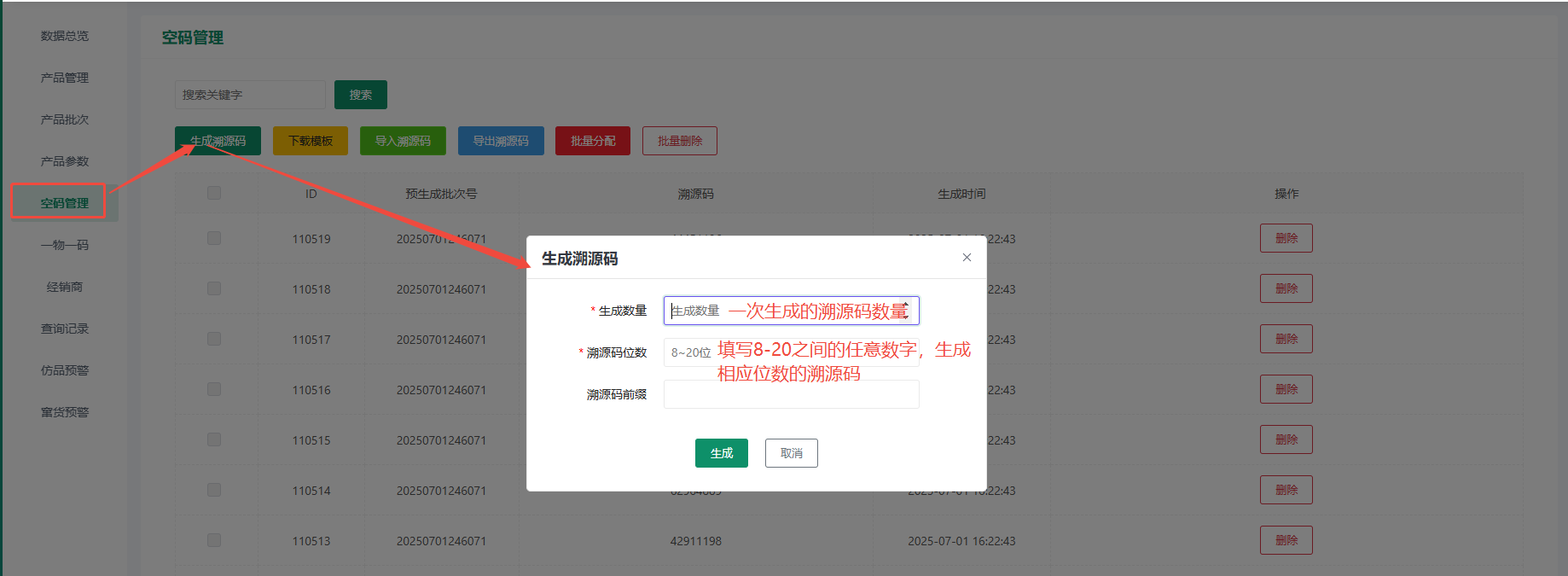Viewport: 1568px width, 576px height.
Task: Close the 生成溯源码 dialog
Action: [x=967, y=258]
